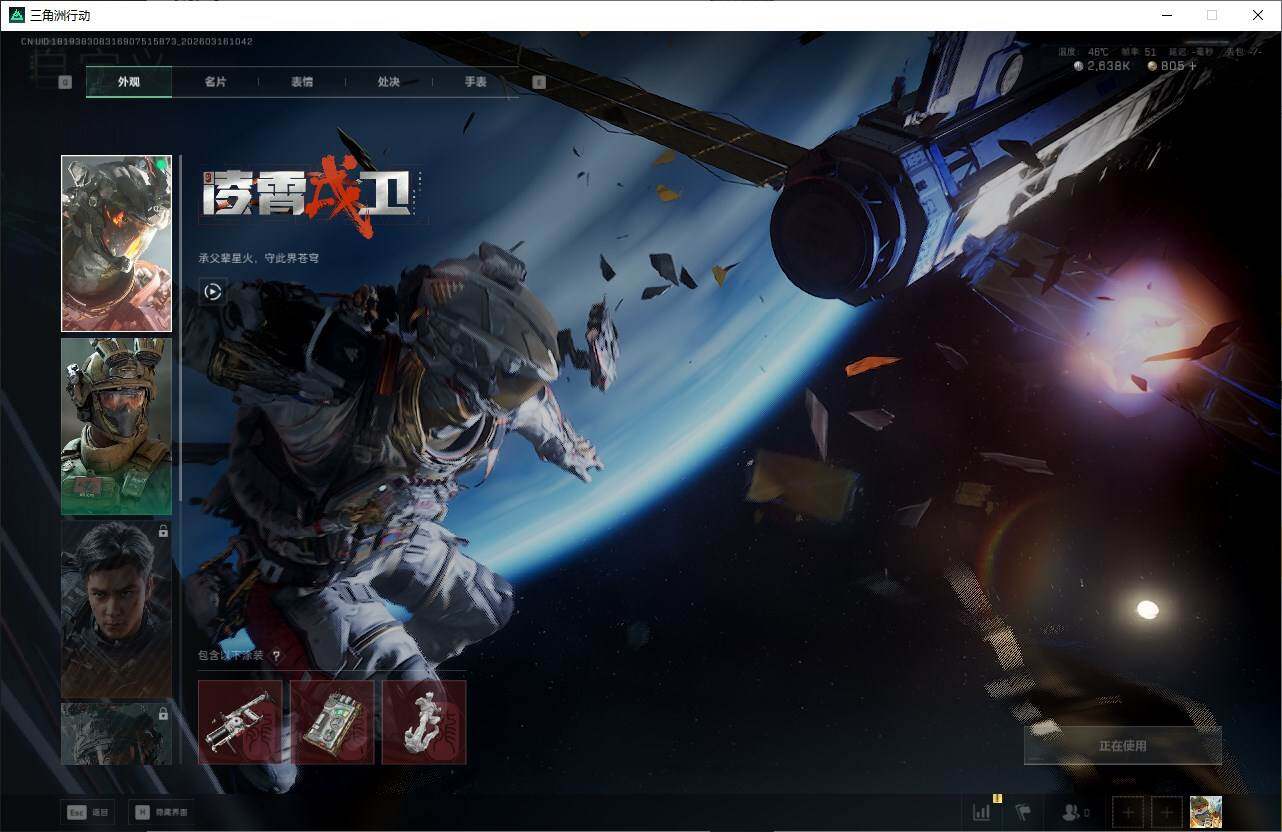
Task: Open the player avatar in bottom corner
Action: click(1206, 812)
